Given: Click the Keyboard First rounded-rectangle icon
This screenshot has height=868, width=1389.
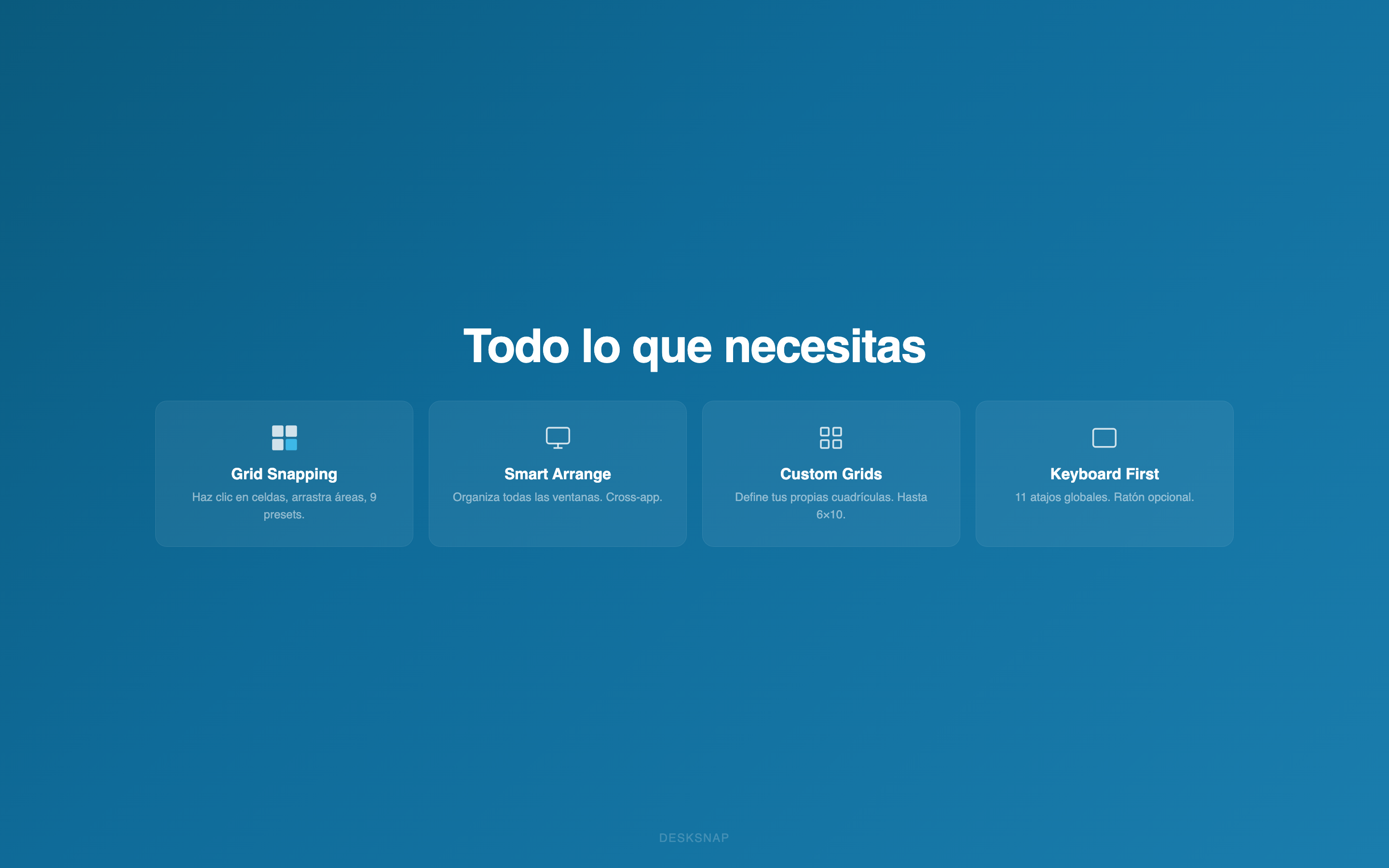Looking at the screenshot, I should [1104, 437].
